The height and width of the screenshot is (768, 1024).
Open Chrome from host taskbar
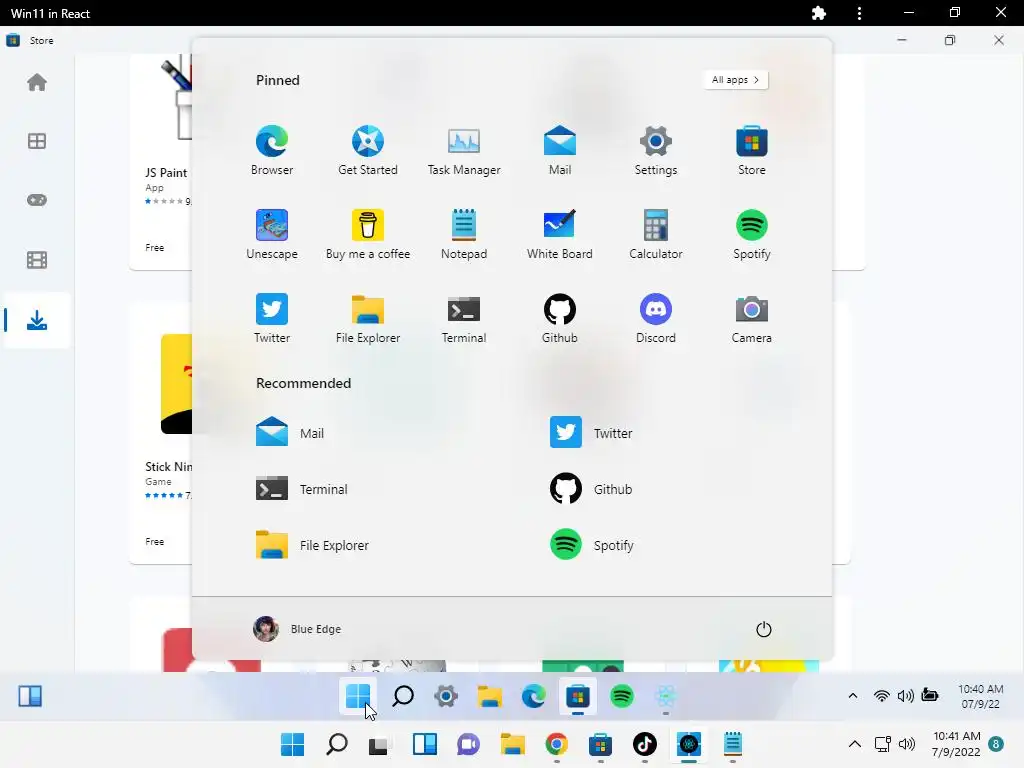point(556,744)
